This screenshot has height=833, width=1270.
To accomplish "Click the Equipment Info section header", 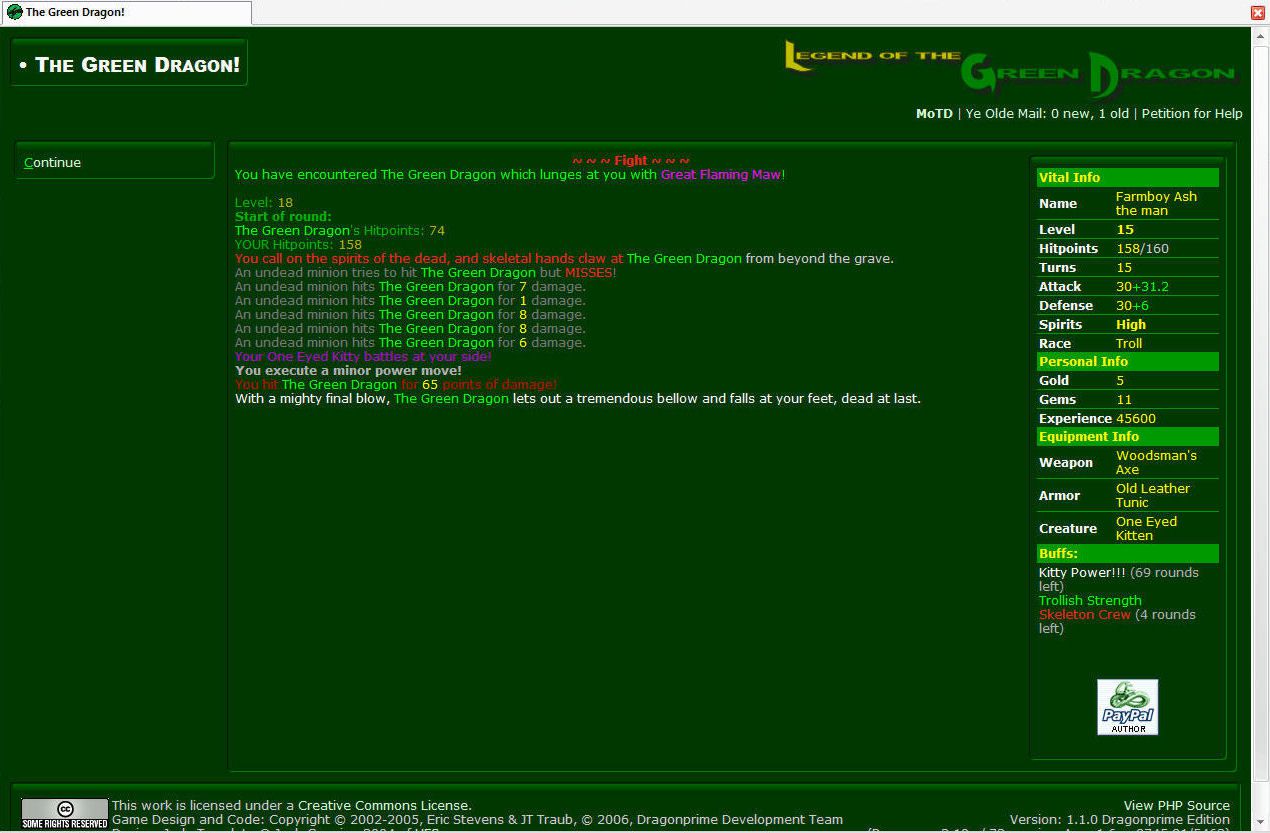I will tap(1127, 437).
